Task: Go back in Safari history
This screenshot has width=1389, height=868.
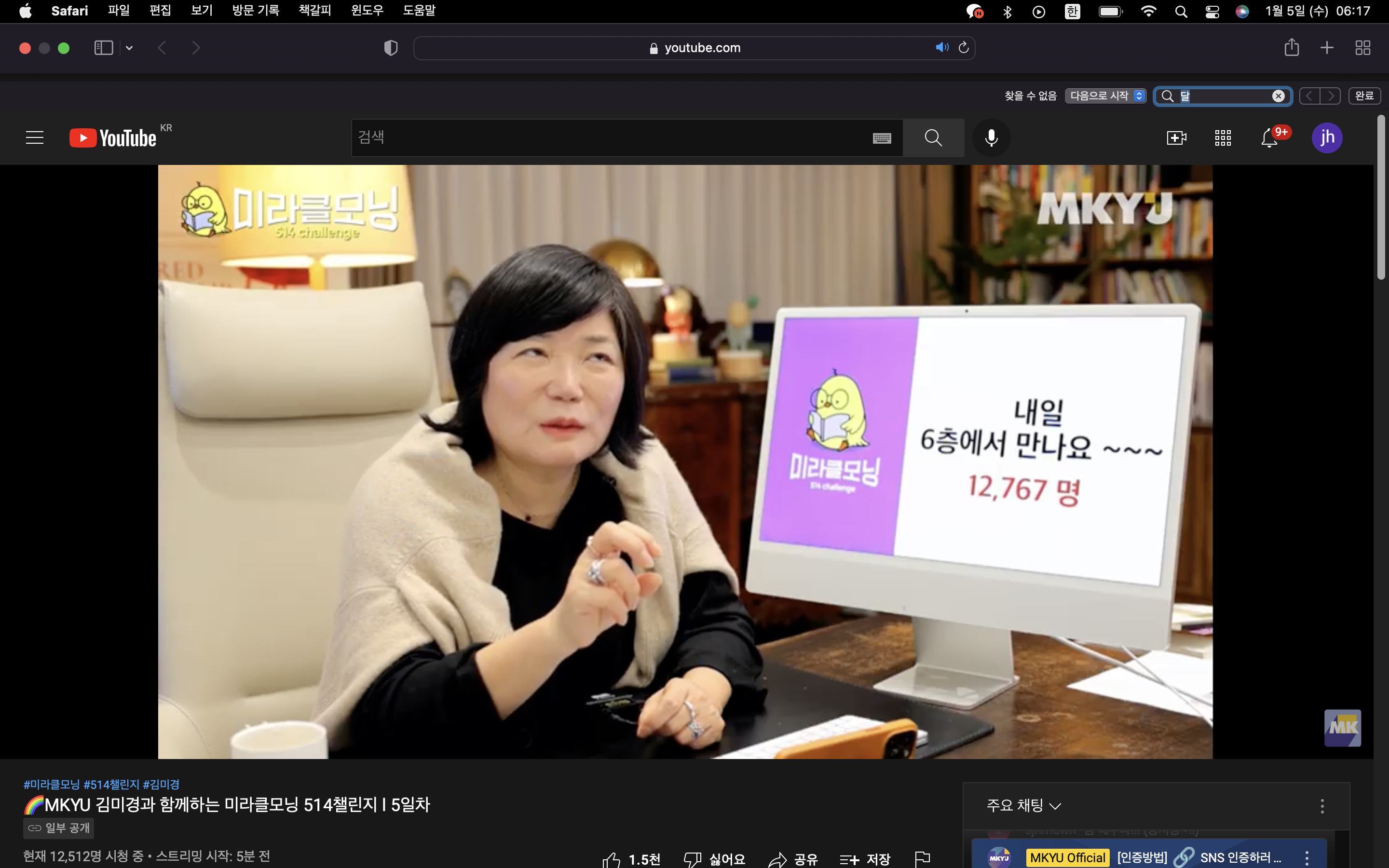Action: [x=162, y=48]
